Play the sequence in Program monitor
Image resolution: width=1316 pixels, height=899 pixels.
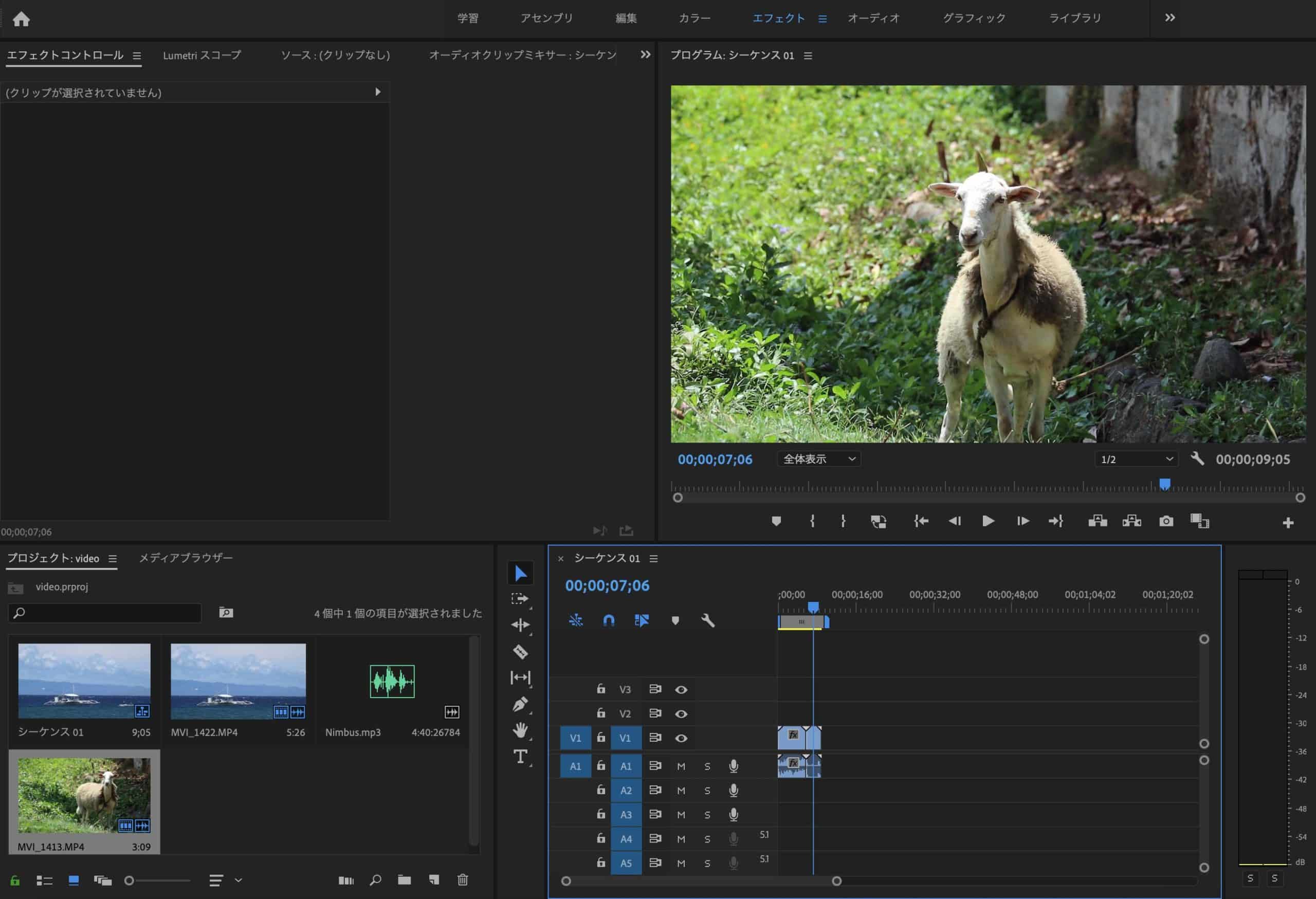tap(988, 521)
